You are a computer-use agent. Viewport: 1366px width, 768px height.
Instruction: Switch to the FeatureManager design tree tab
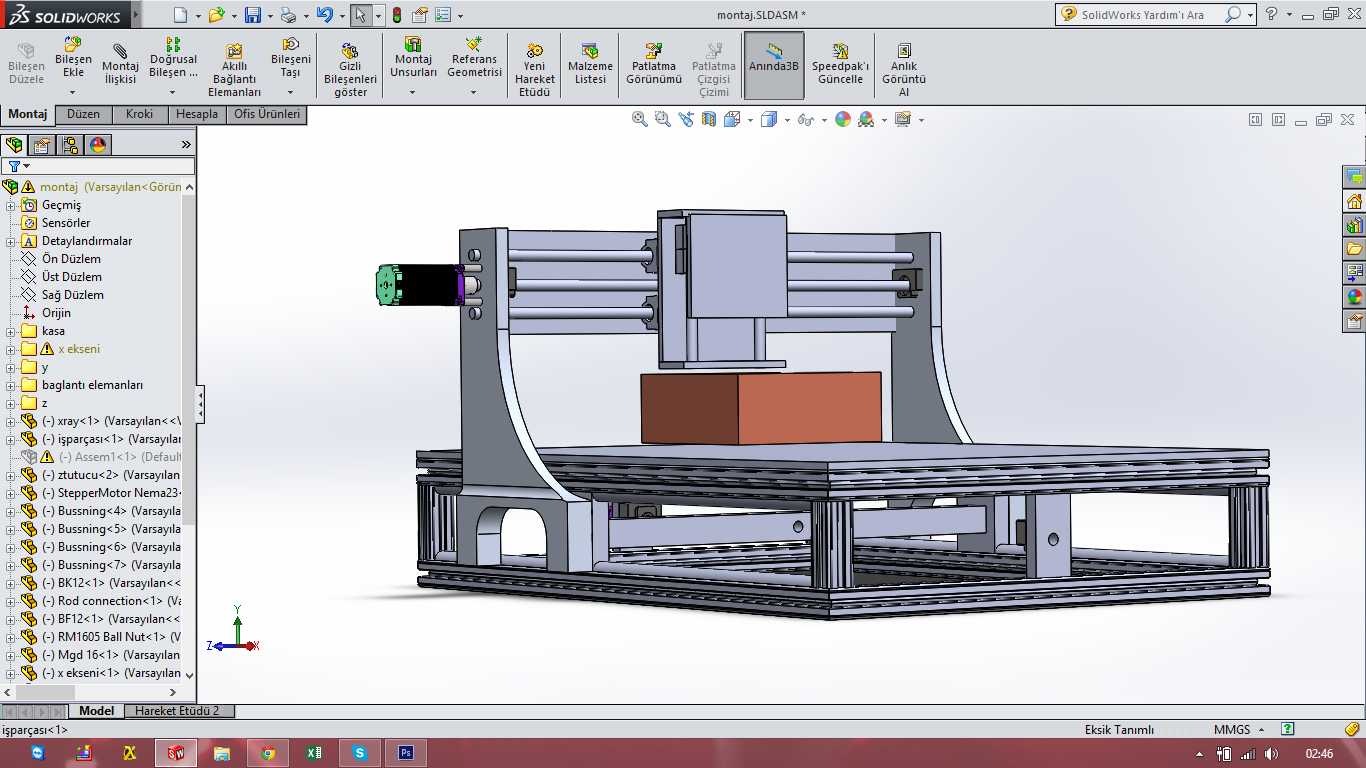click(14, 145)
